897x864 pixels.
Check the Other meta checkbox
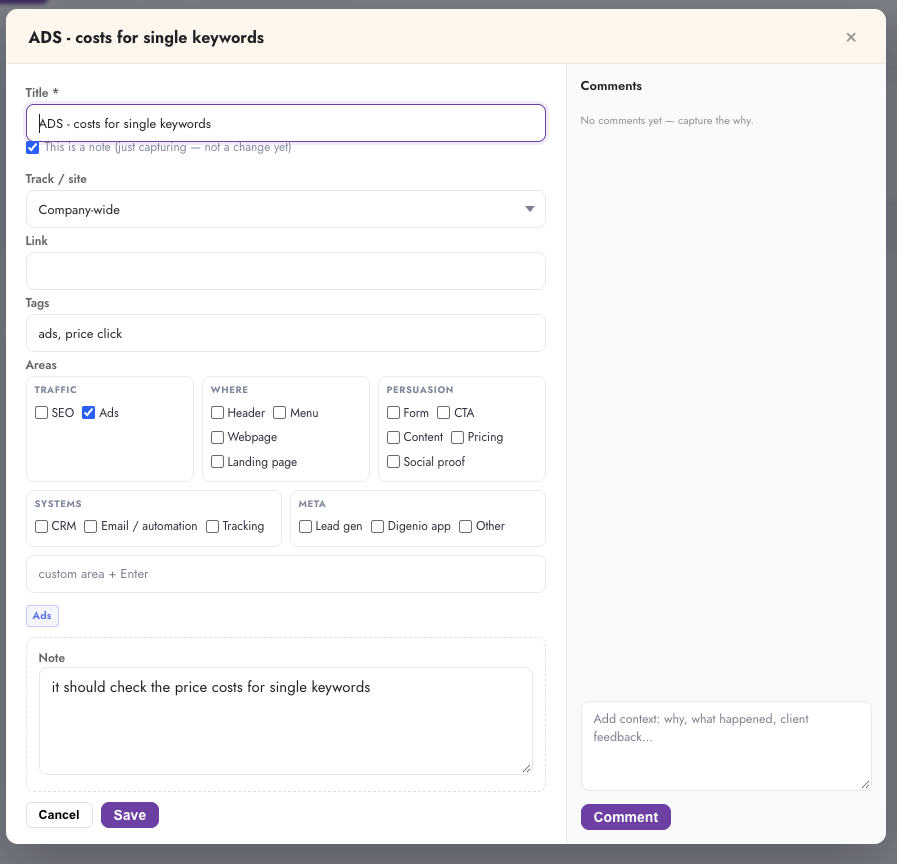[466, 526]
